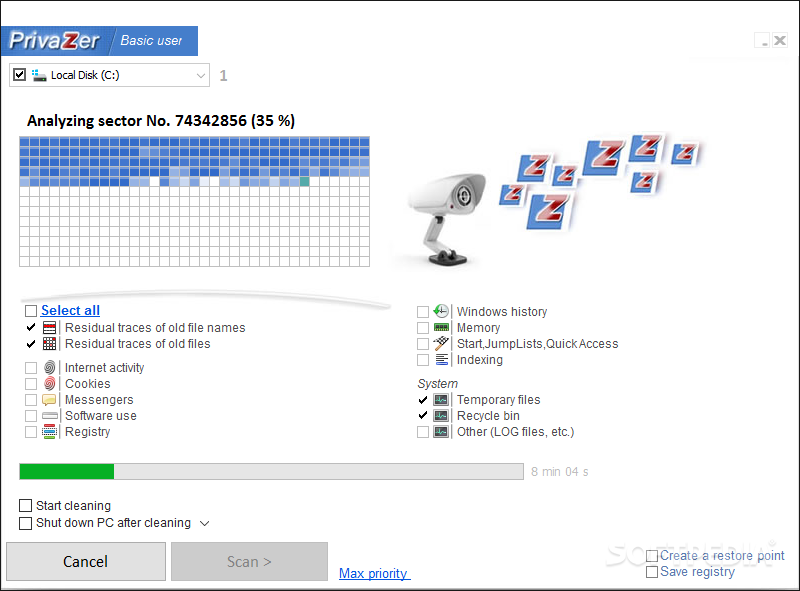800x591 pixels.
Task: Click the Residual traces of old file names icon
Action: click(49, 328)
